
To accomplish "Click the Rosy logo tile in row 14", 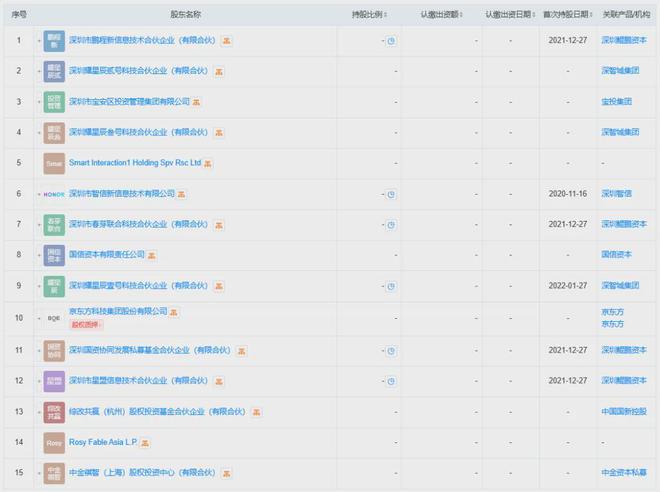I will [54, 443].
